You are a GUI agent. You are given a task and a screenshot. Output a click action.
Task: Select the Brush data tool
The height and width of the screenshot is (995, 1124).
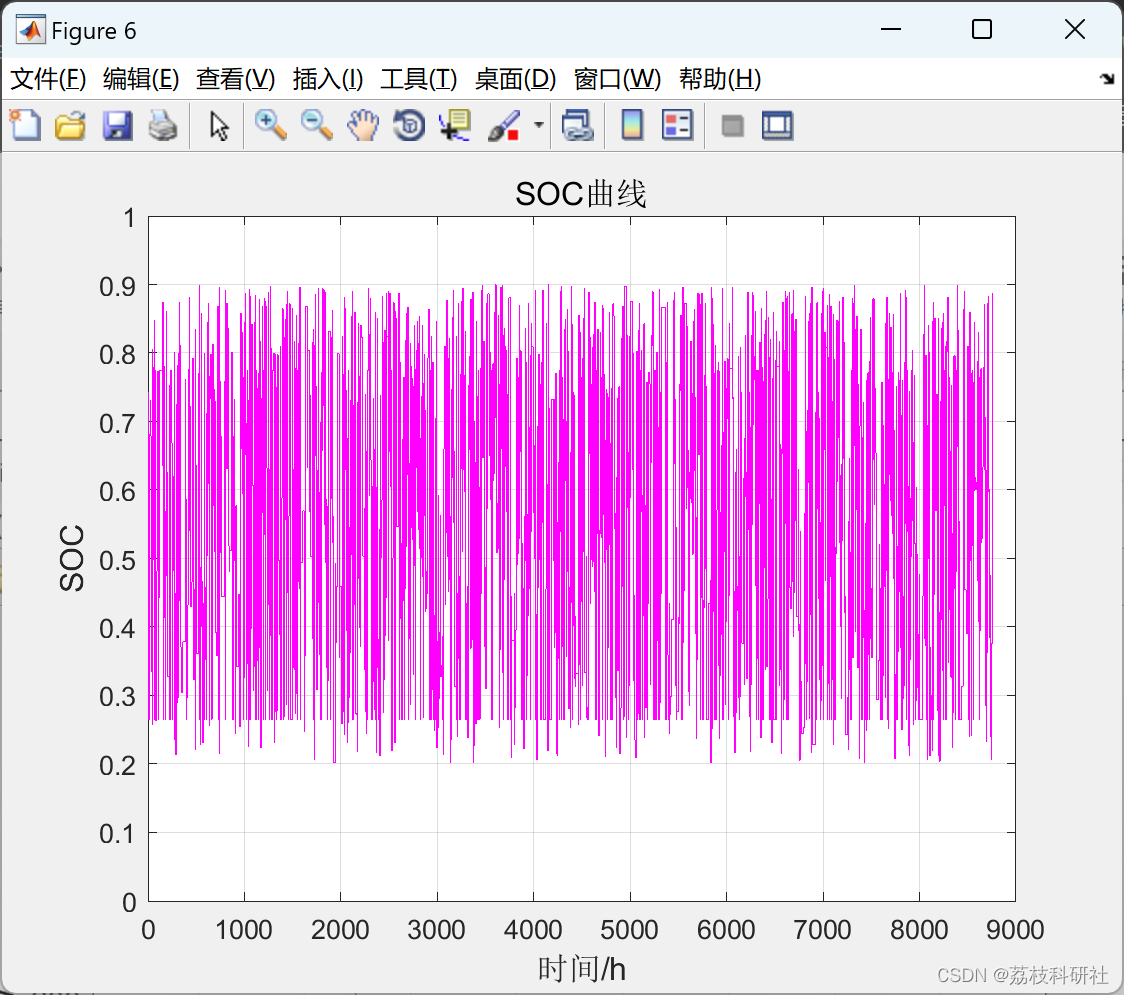pos(504,125)
